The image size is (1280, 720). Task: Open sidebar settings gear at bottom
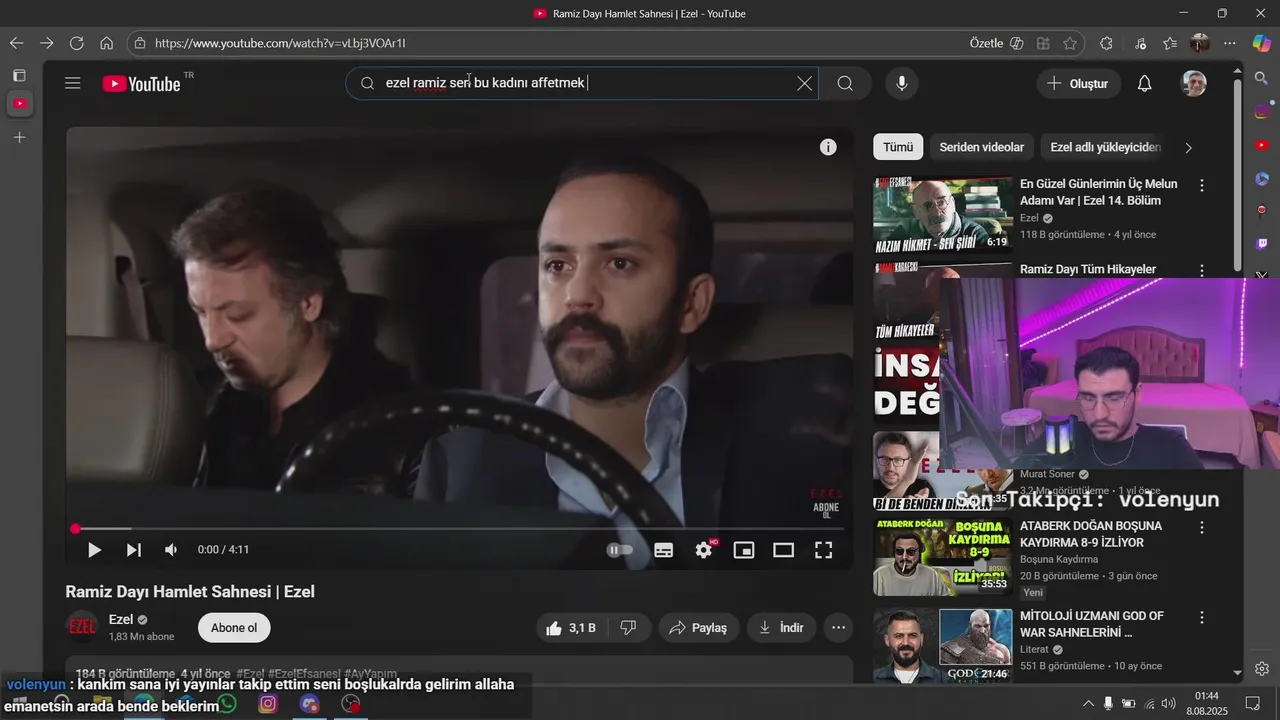pos(1262,668)
